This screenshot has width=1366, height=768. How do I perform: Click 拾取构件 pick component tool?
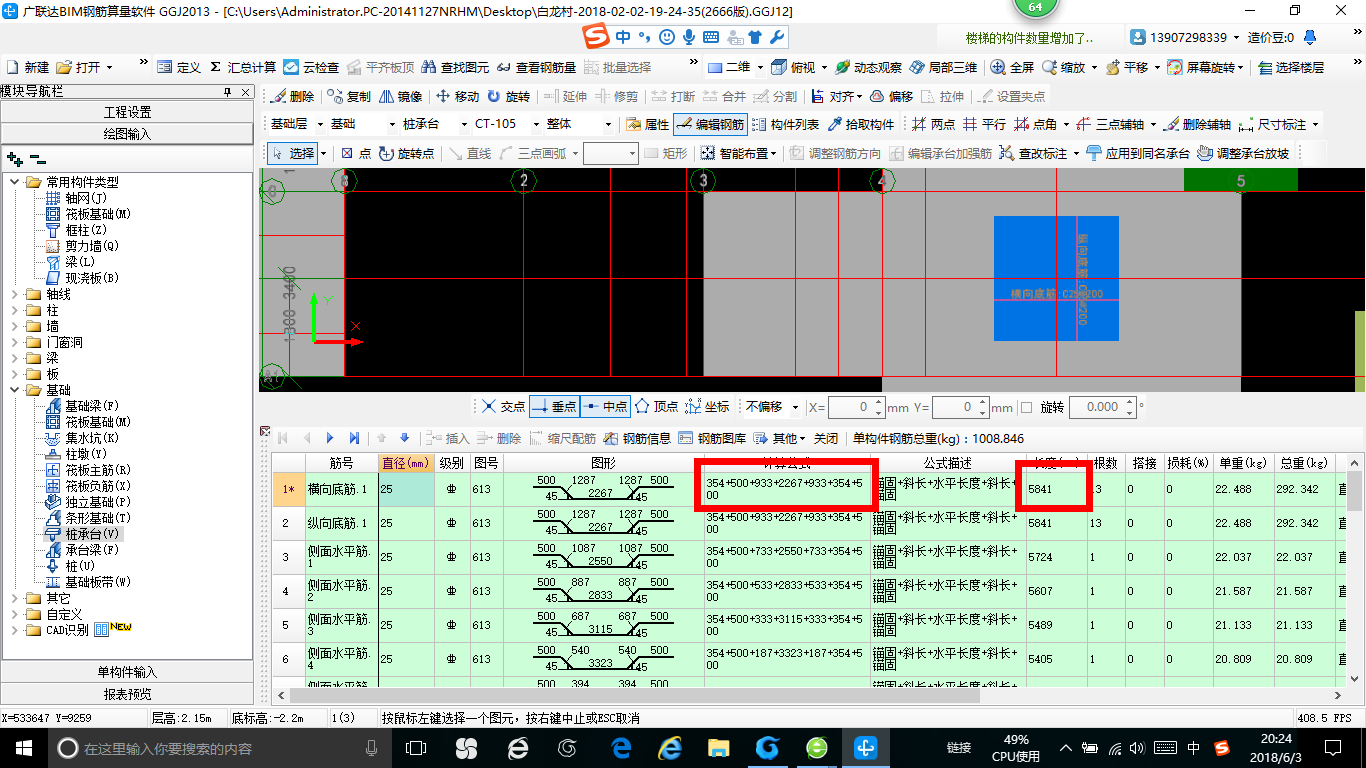[861, 125]
